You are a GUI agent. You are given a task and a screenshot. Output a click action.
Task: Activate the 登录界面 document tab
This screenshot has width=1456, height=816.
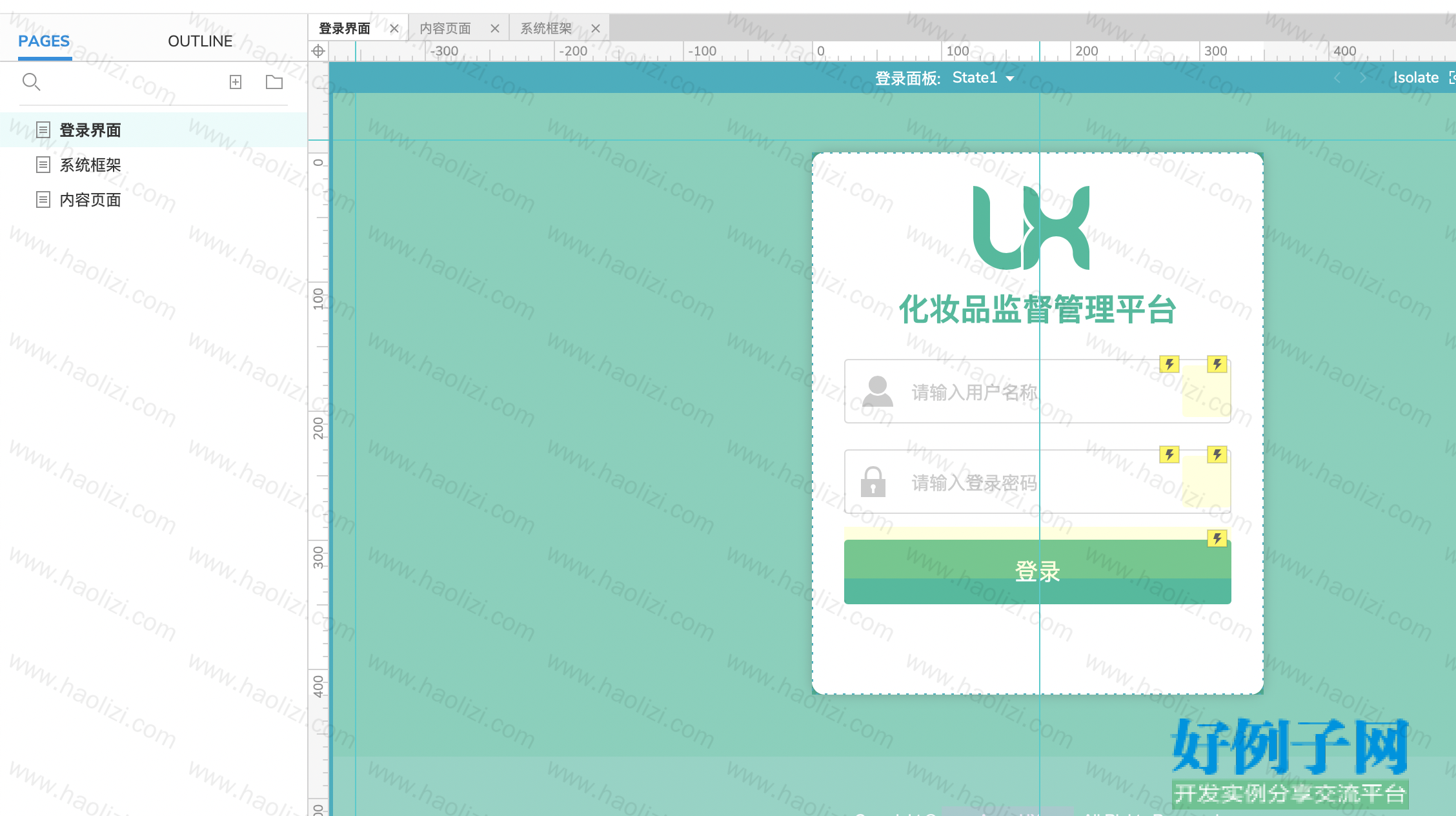coord(345,28)
